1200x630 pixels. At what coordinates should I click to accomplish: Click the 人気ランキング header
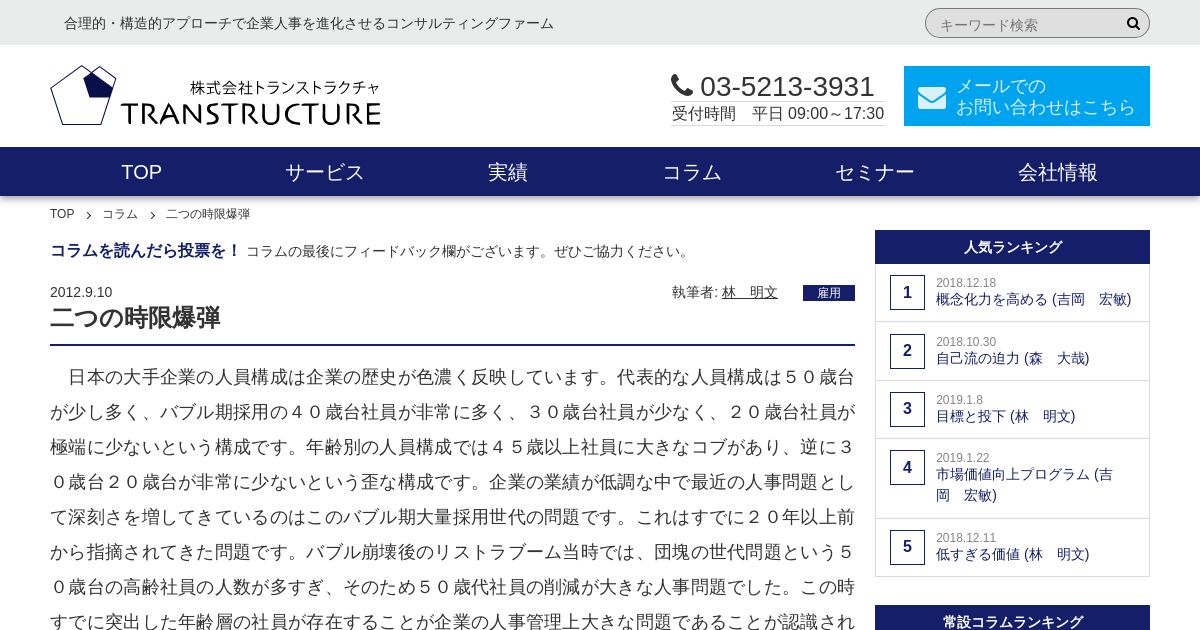coord(1012,247)
